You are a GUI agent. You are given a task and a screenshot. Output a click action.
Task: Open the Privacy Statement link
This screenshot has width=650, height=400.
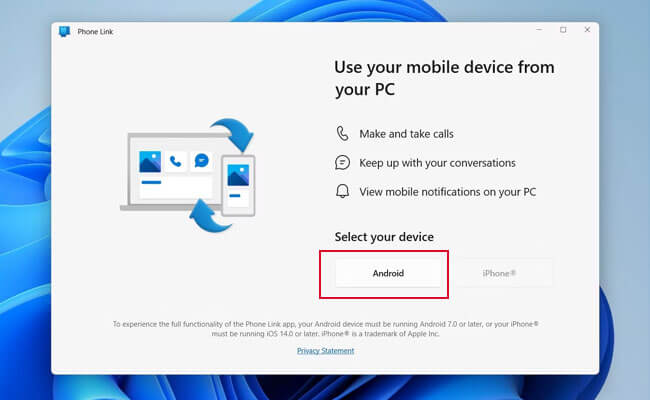click(325, 351)
